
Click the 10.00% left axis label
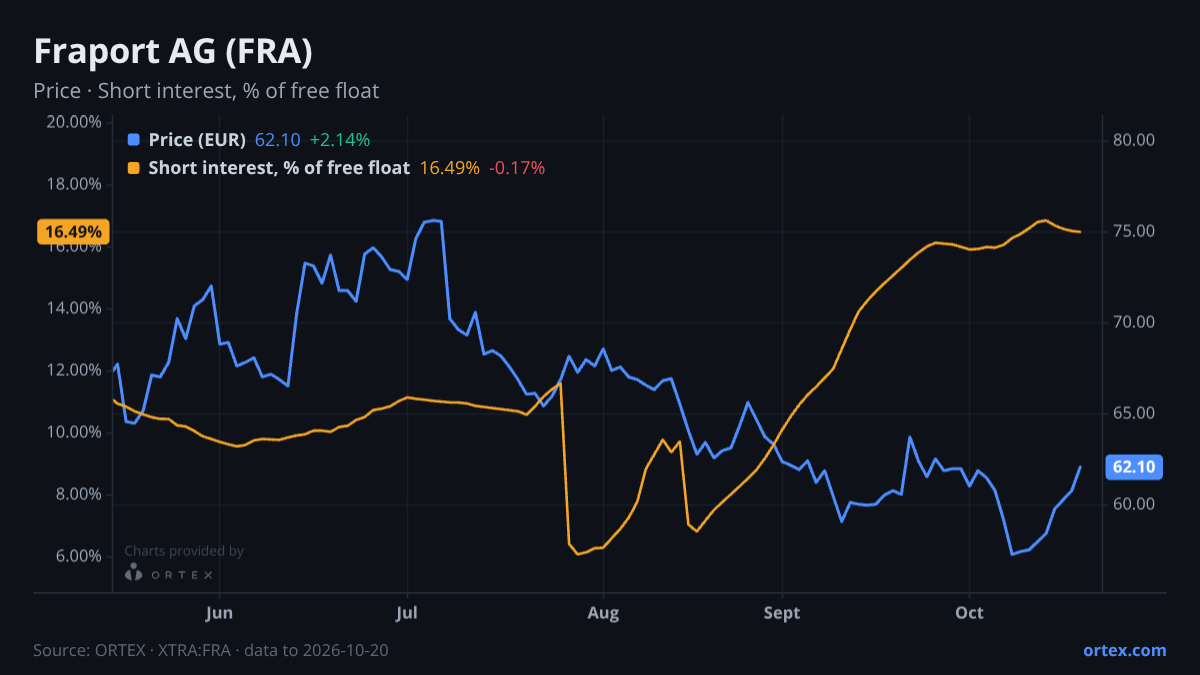73,432
